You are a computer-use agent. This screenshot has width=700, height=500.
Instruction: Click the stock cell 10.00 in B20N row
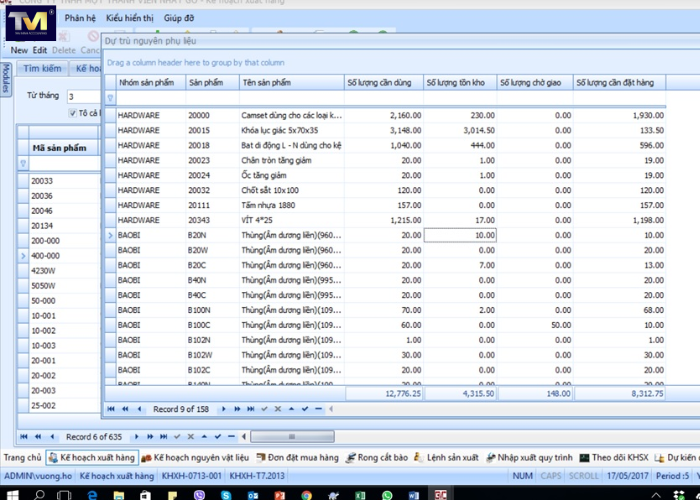coord(460,235)
